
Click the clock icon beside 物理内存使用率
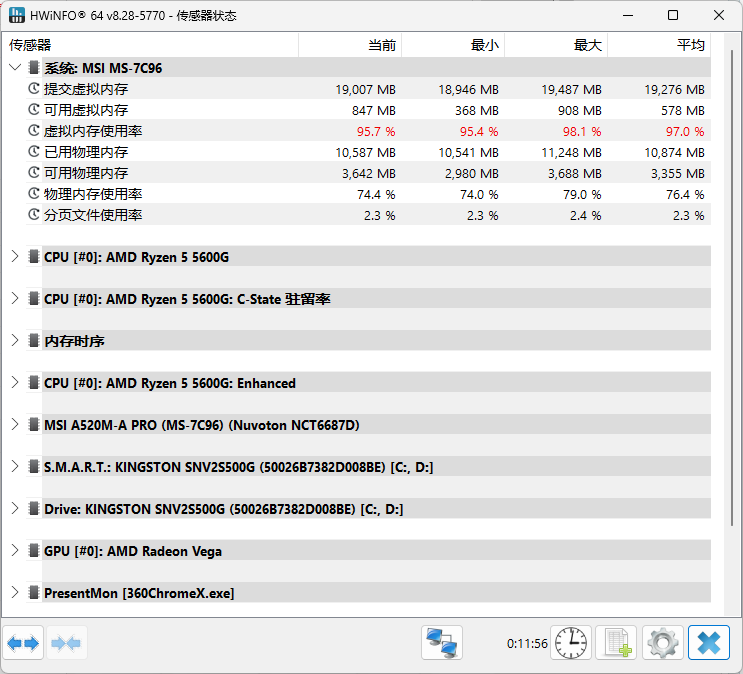click(34, 193)
